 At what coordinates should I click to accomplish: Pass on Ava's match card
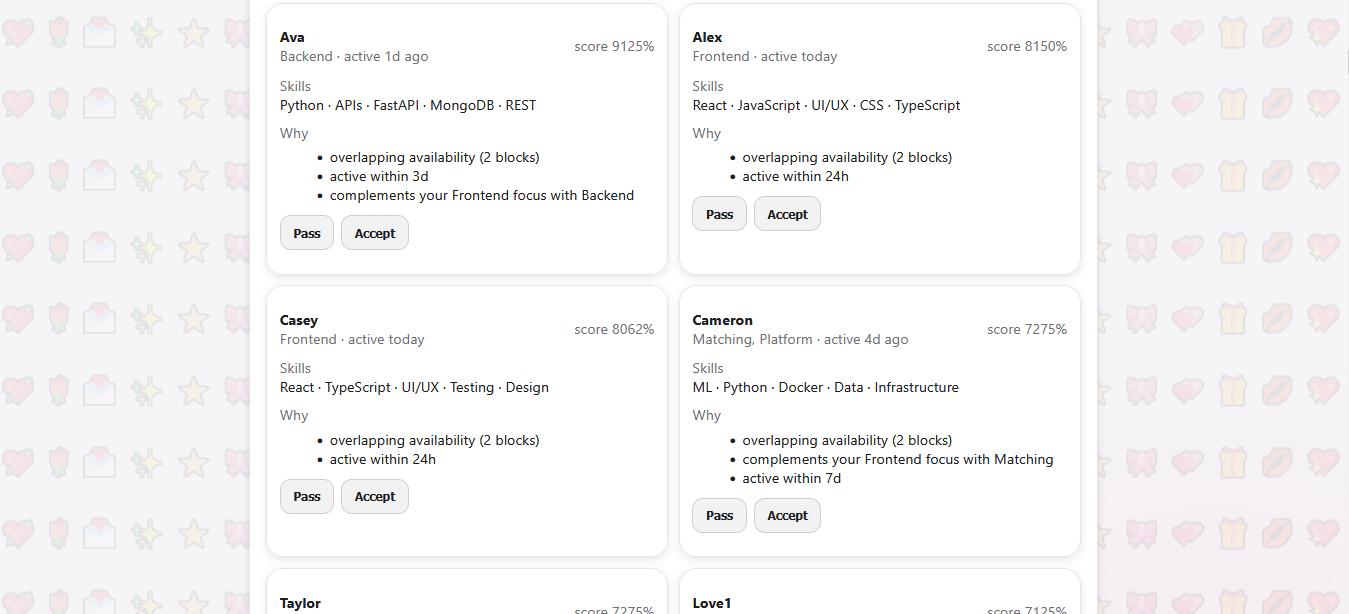pyautogui.click(x=307, y=233)
